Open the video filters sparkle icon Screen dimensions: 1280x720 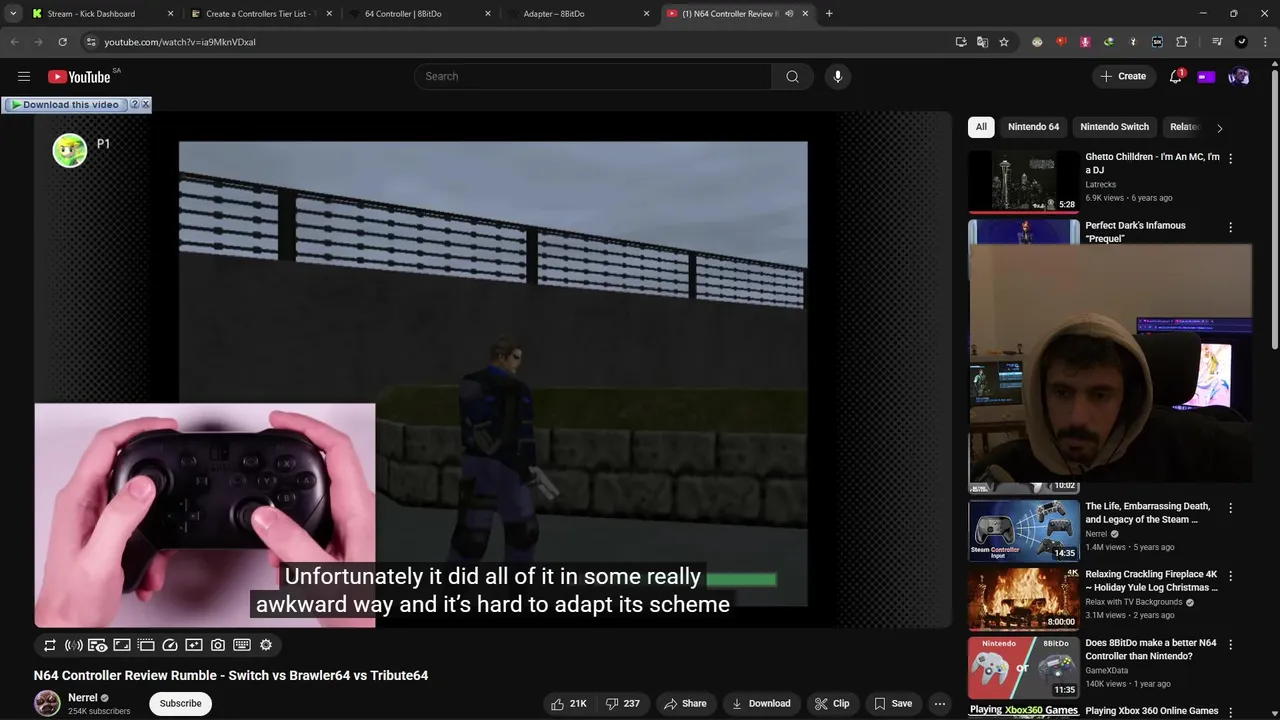coord(194,645)
